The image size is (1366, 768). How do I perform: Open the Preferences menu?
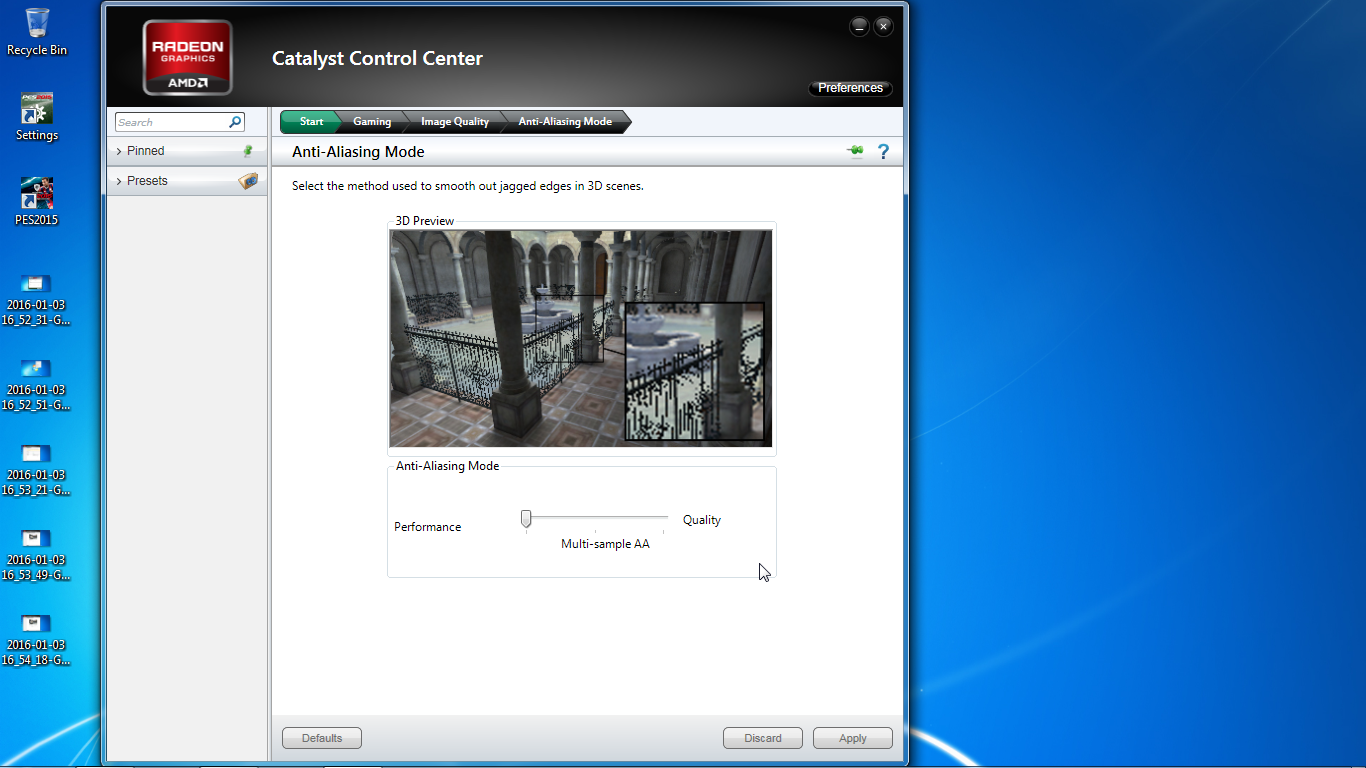(850, 88)
